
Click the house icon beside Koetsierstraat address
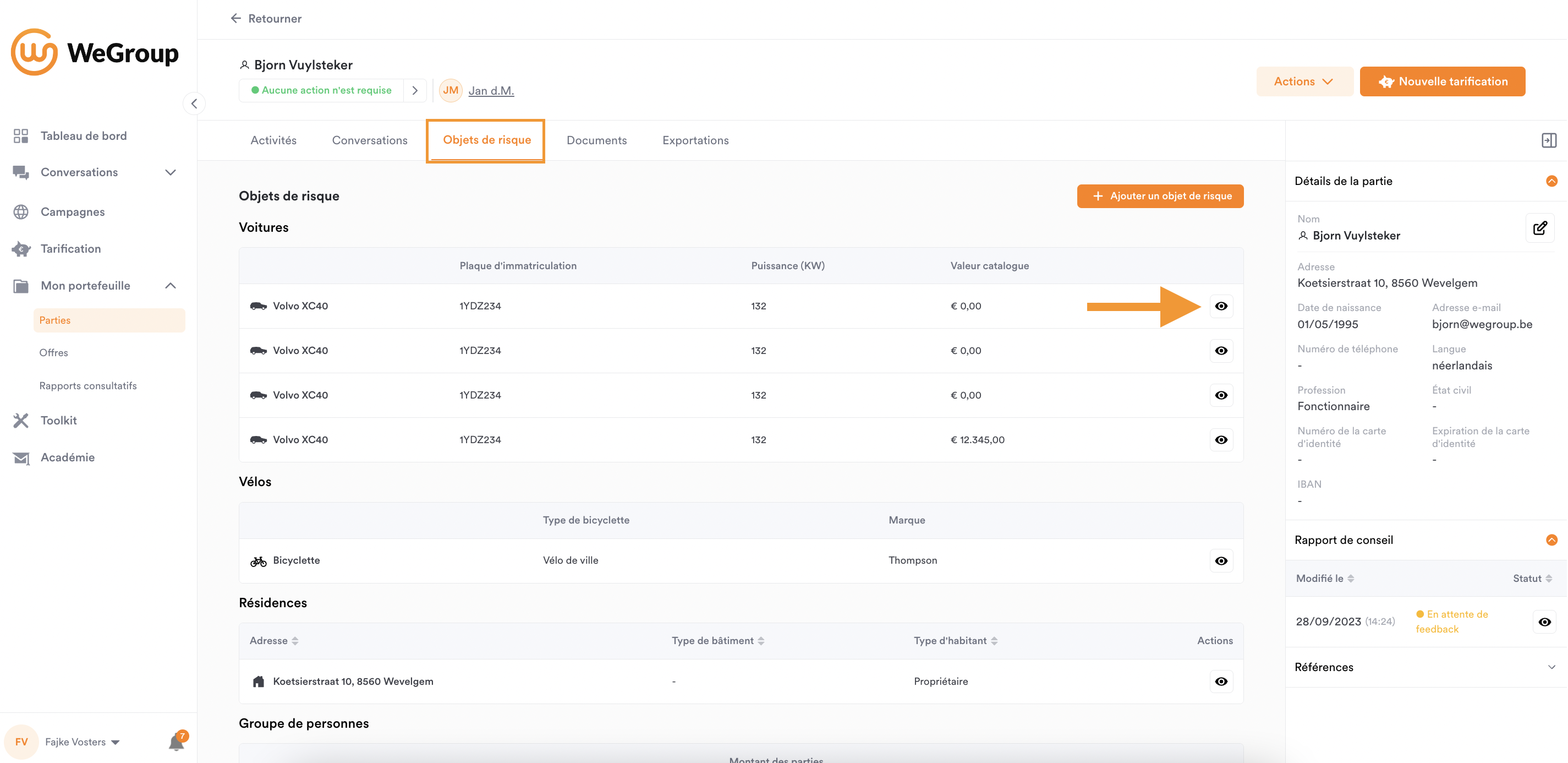[258, 682]
